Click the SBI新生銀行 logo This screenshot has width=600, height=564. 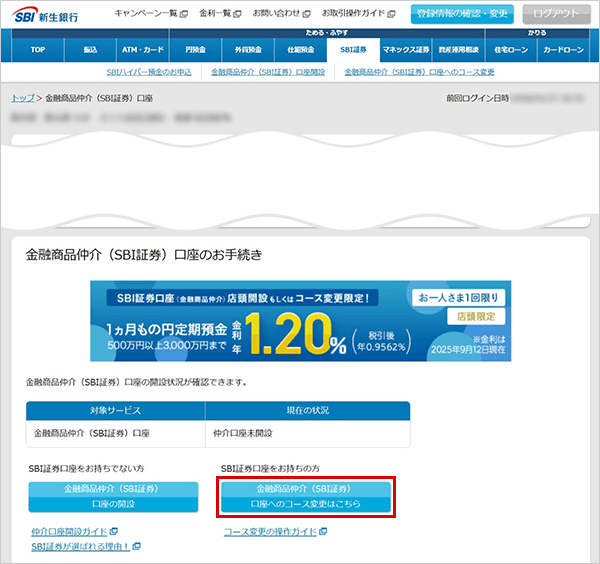[x=46, y=15]
